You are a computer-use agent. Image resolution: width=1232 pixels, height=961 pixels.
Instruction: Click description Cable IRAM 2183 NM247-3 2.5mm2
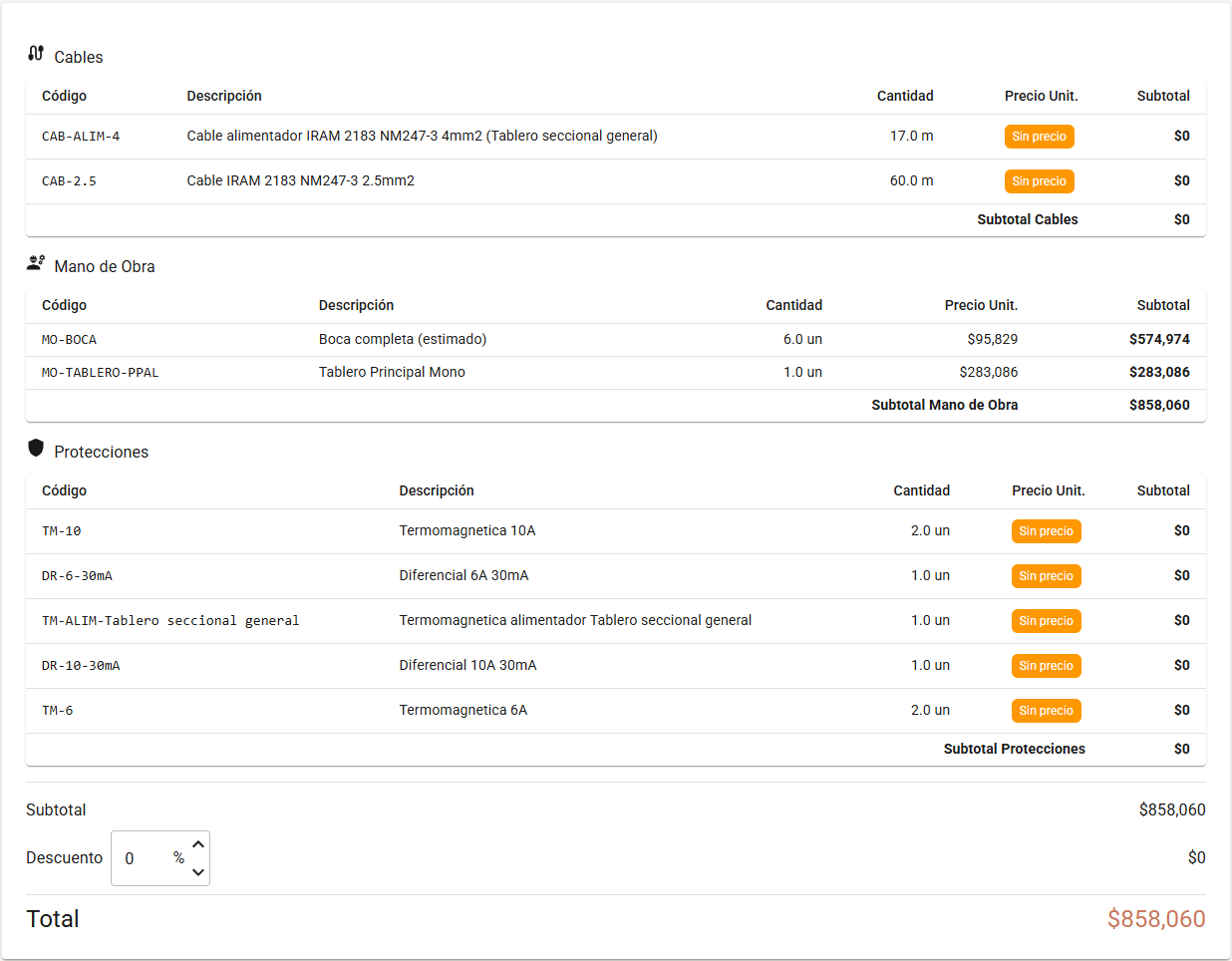(300, 180)
